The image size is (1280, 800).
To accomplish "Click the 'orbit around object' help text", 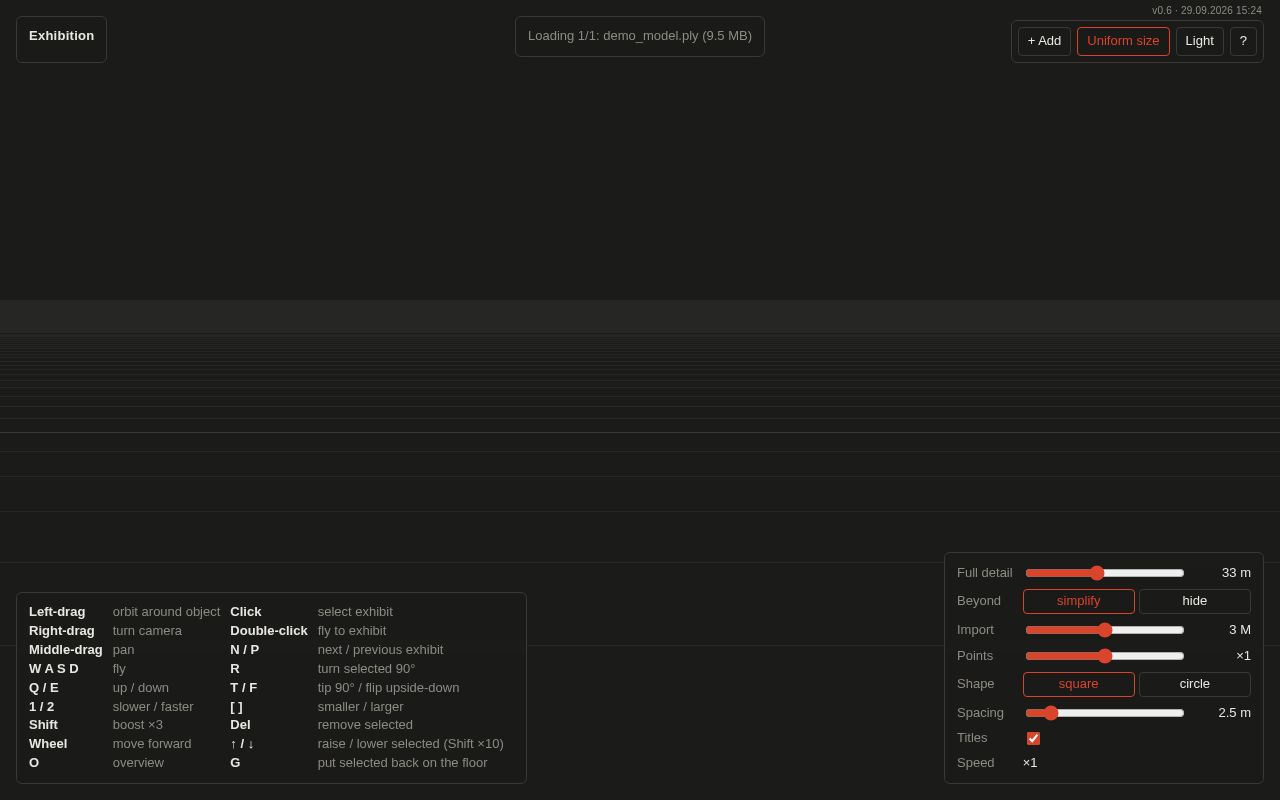I will (x=166, y=612).
